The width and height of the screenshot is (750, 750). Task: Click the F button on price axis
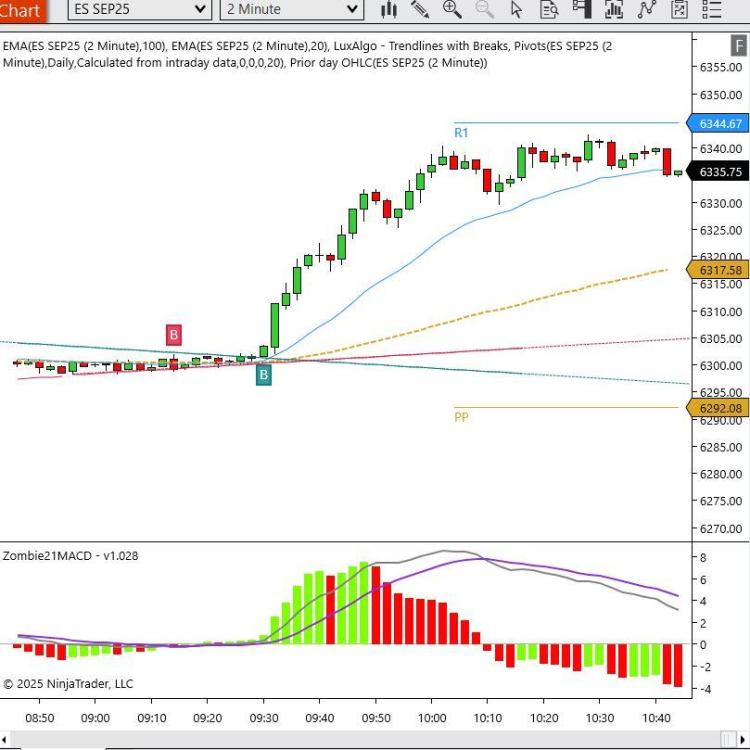coord(738,46)
